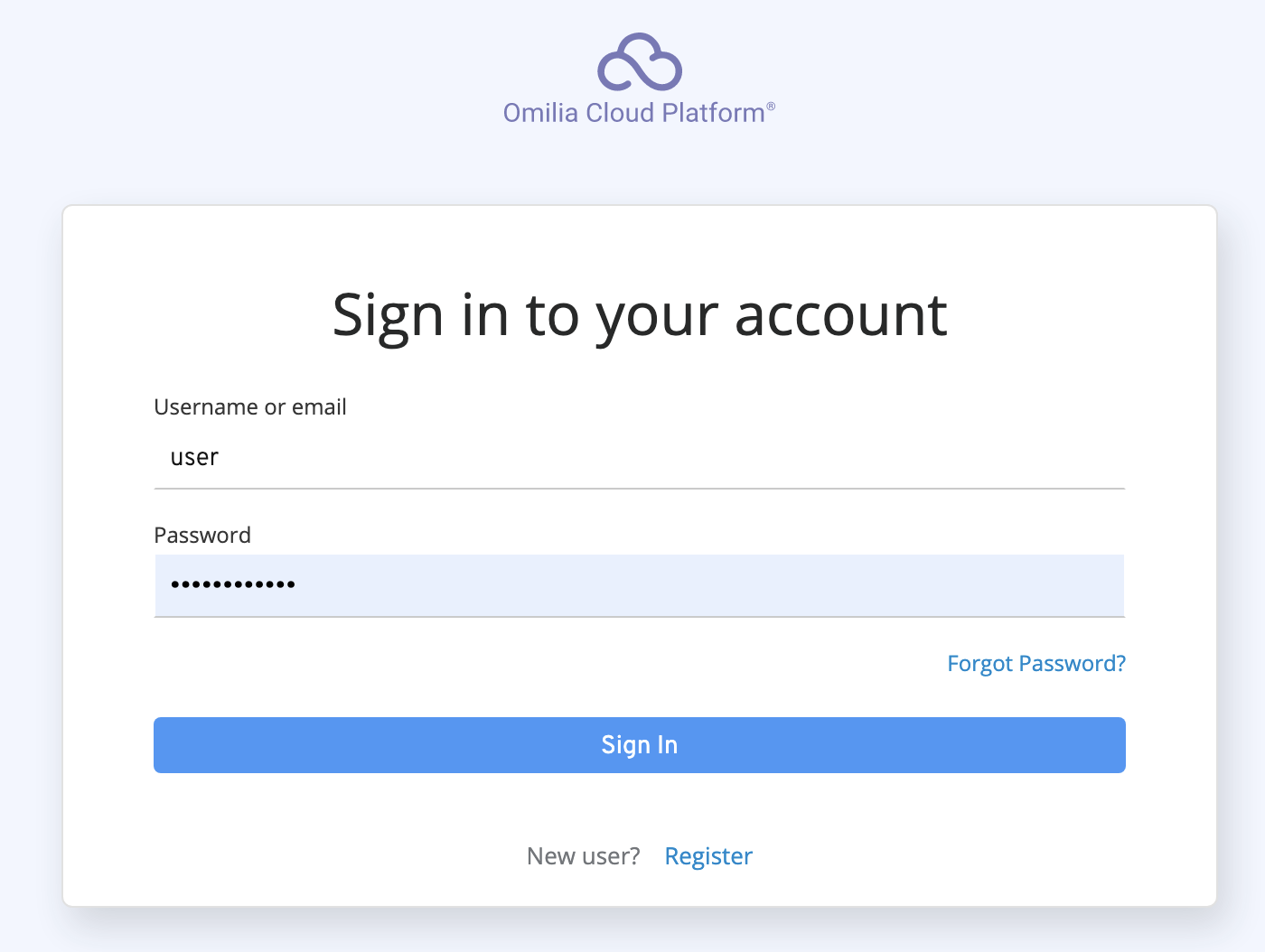Click the word "Omilia" in the brand name
1265x952 pixels.
pyautogui.click(x=540, y=113)
